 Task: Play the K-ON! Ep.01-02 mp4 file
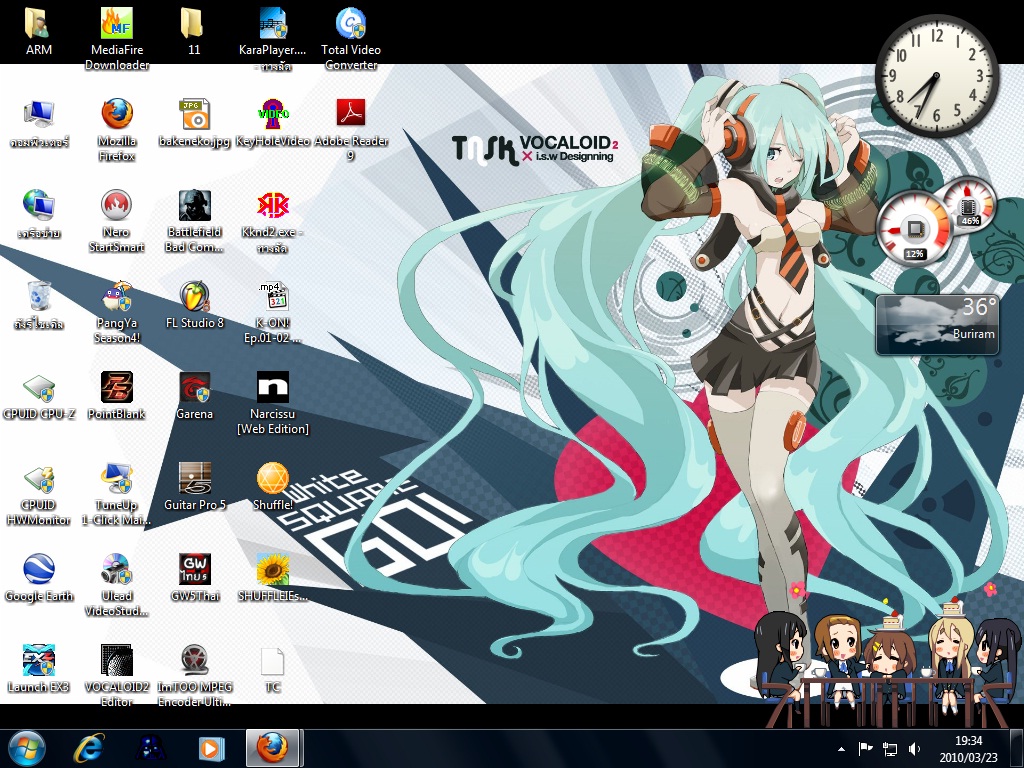click(x=272, y=312)
